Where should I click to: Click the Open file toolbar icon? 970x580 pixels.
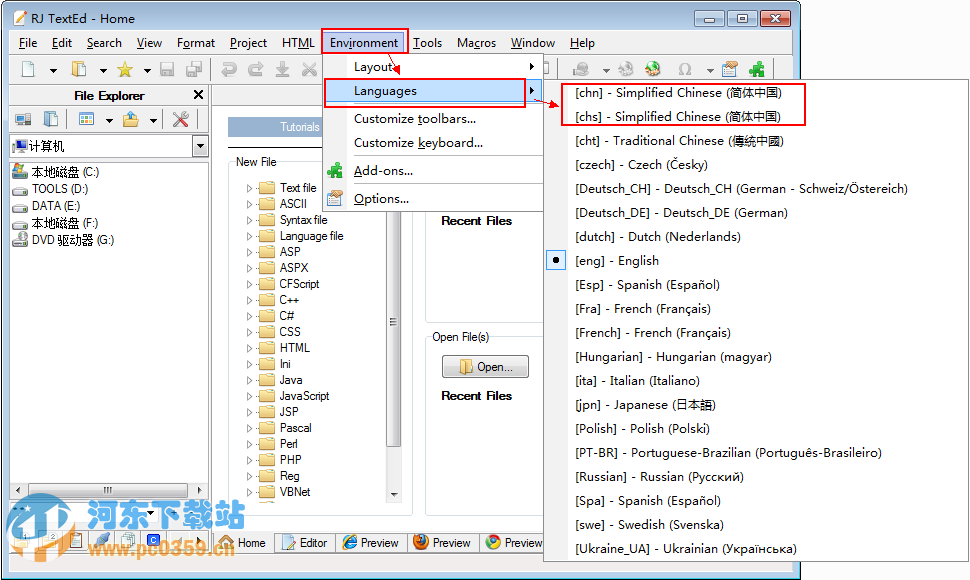pyautogui.click(x=79, y=69)
